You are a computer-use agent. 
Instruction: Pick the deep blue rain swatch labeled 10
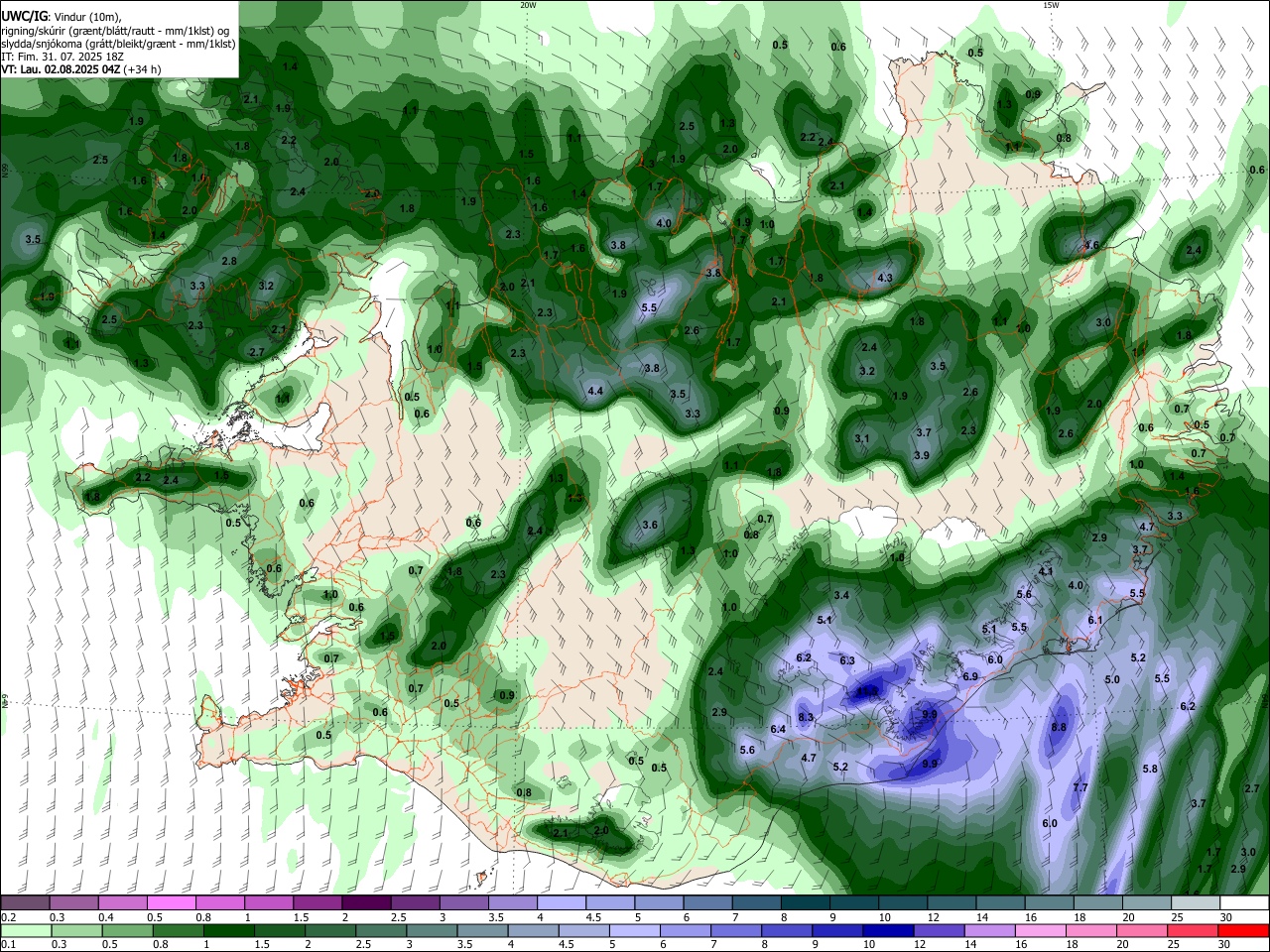pyautogui.click(x=886, y=931)
